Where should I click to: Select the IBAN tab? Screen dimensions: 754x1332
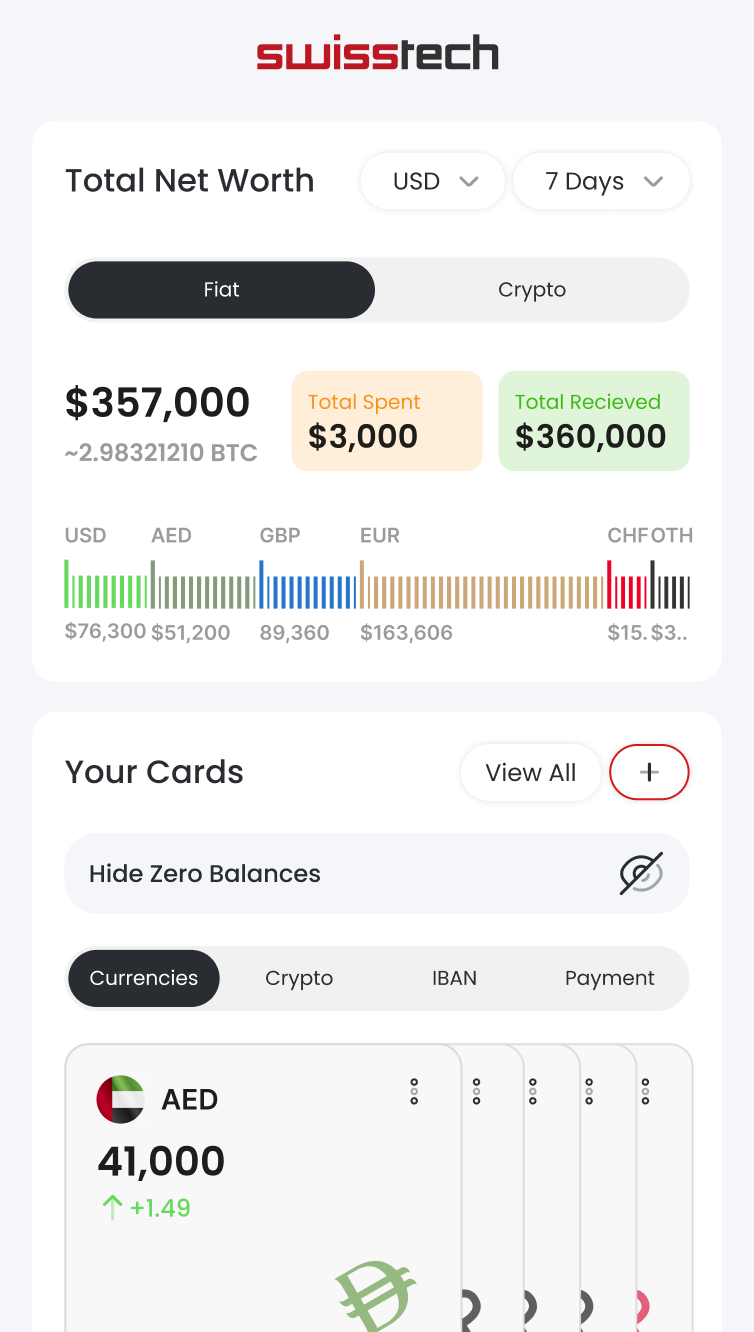pos(454,978)
